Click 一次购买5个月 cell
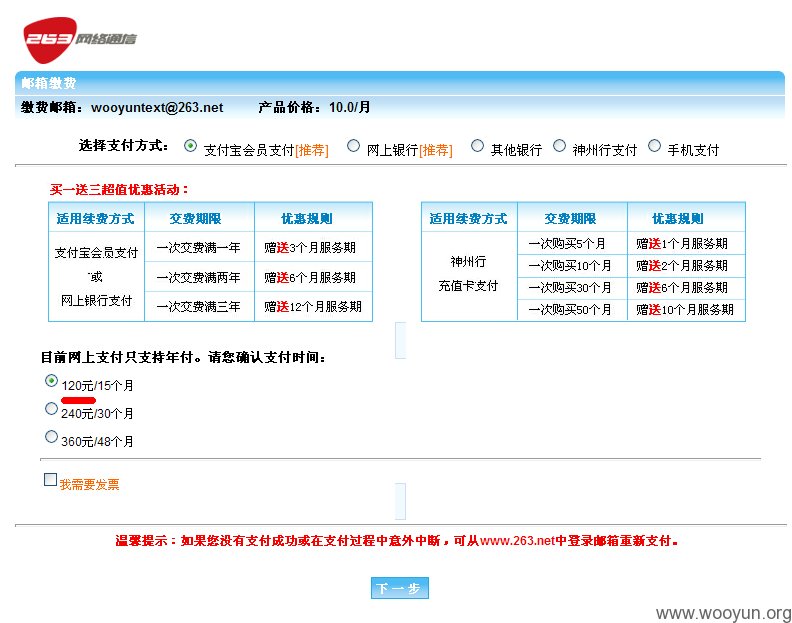The width and height of the screenshot is (792, 623). click(x=572, y=244)
